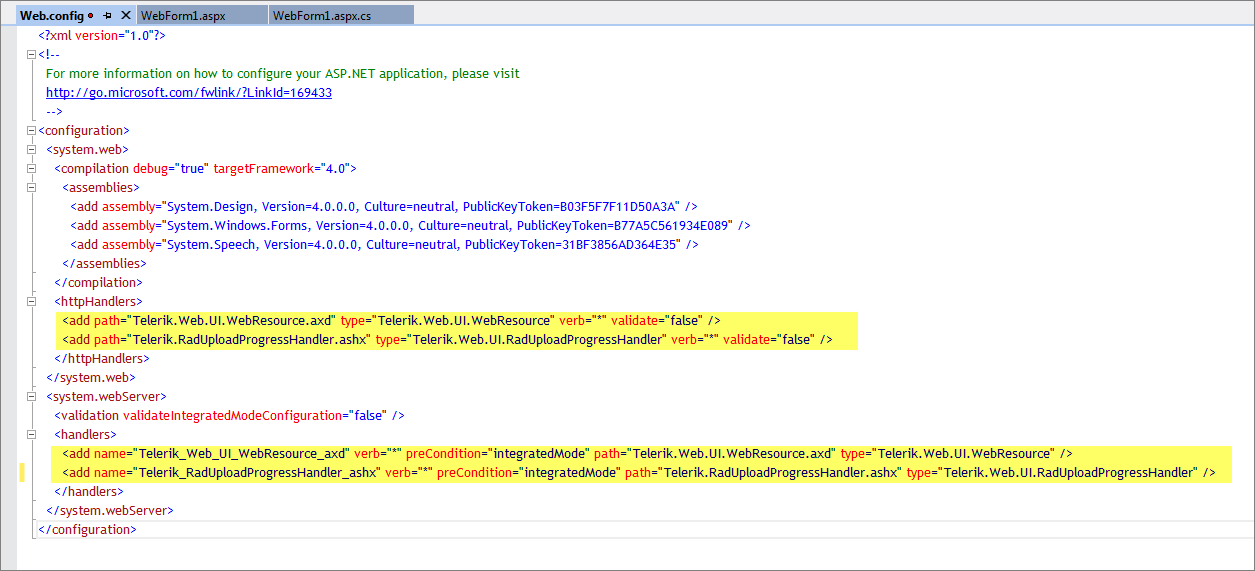Collapse the handlers node
Image resolution: width=1255 pixels, height=571 pixels.
(32, 434)
